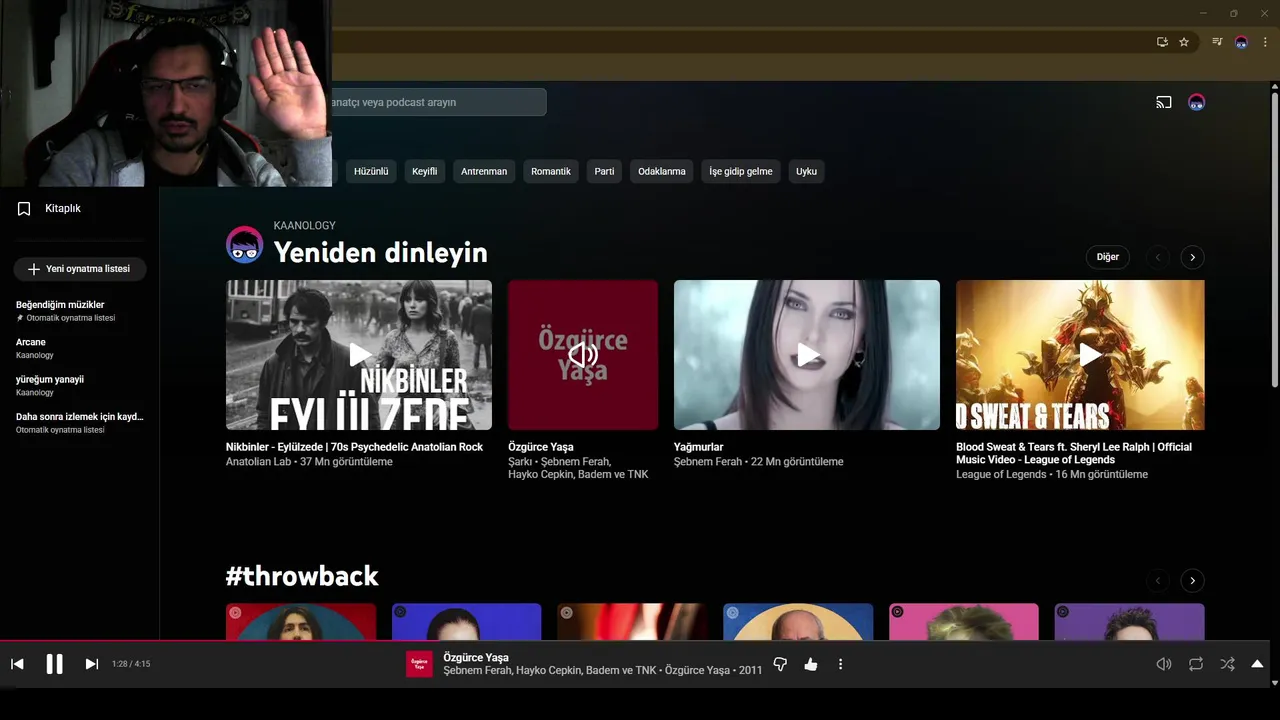The width and height of the screenshot is (1280, 720).
Task: Open the Chrome profile avatar
Action: (x=1241, y=42)
